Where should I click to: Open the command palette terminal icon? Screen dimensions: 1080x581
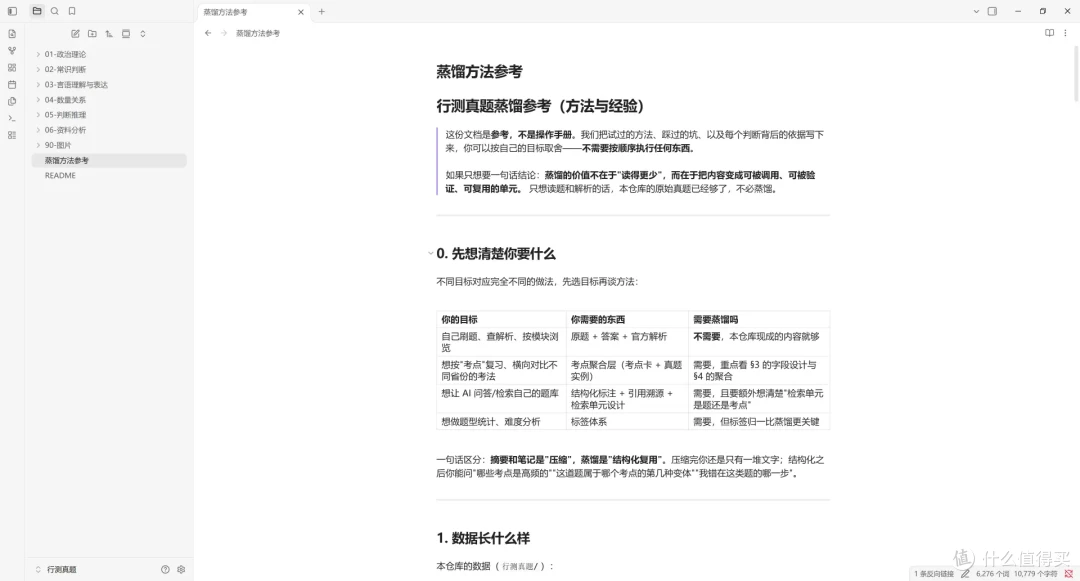click(12, 118)
